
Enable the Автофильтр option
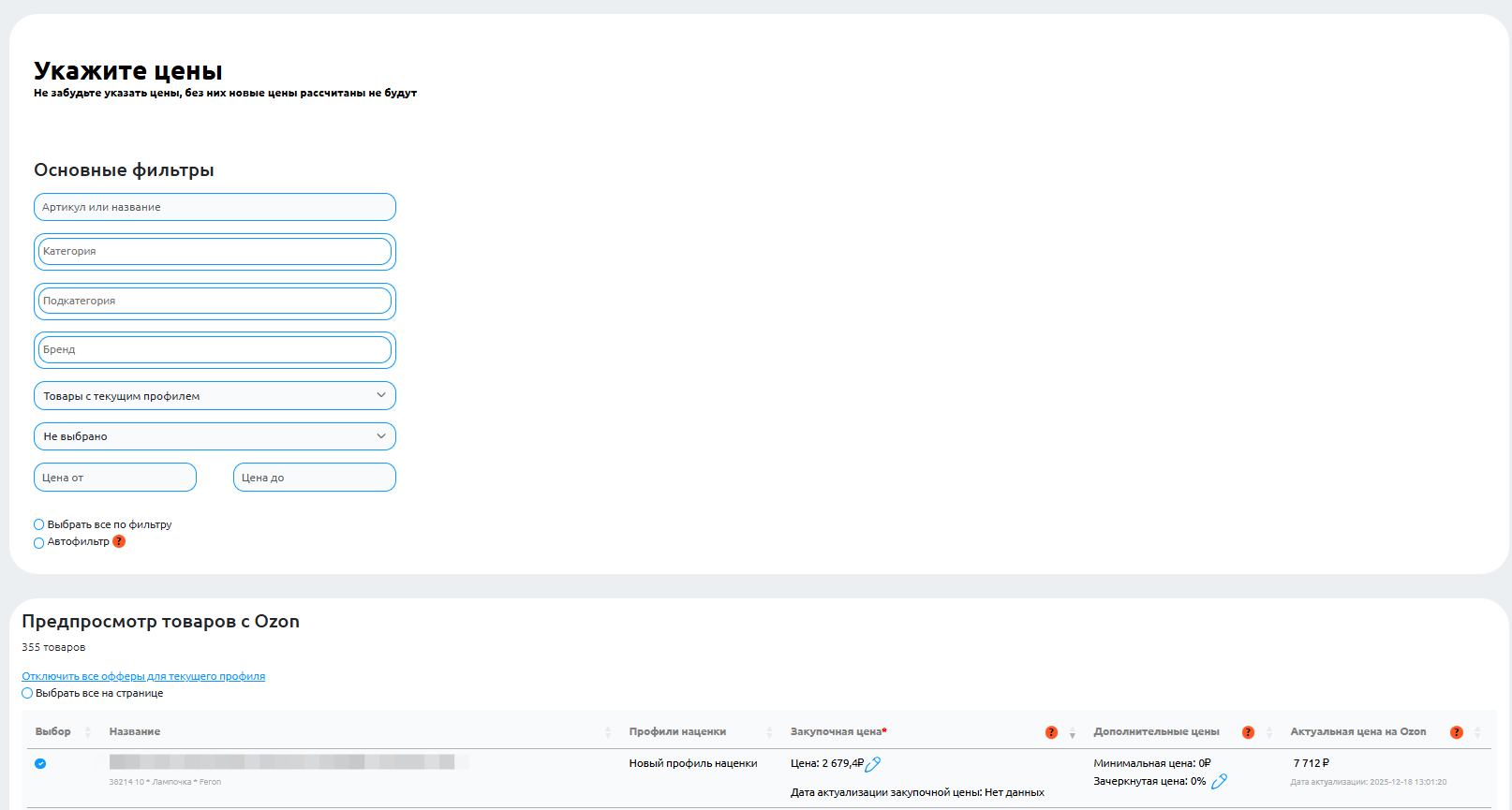tap(39, 542)
